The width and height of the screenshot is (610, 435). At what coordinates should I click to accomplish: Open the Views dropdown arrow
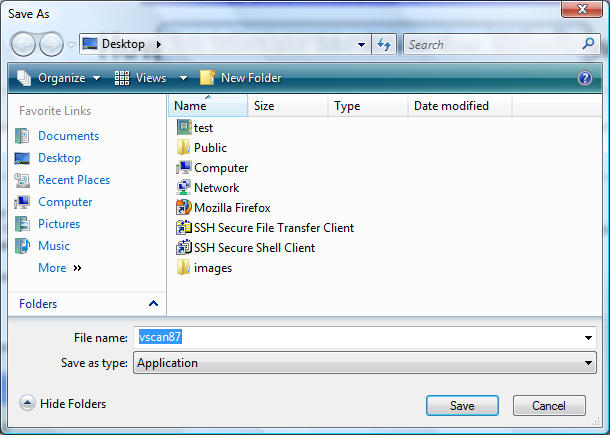[183, 78]
